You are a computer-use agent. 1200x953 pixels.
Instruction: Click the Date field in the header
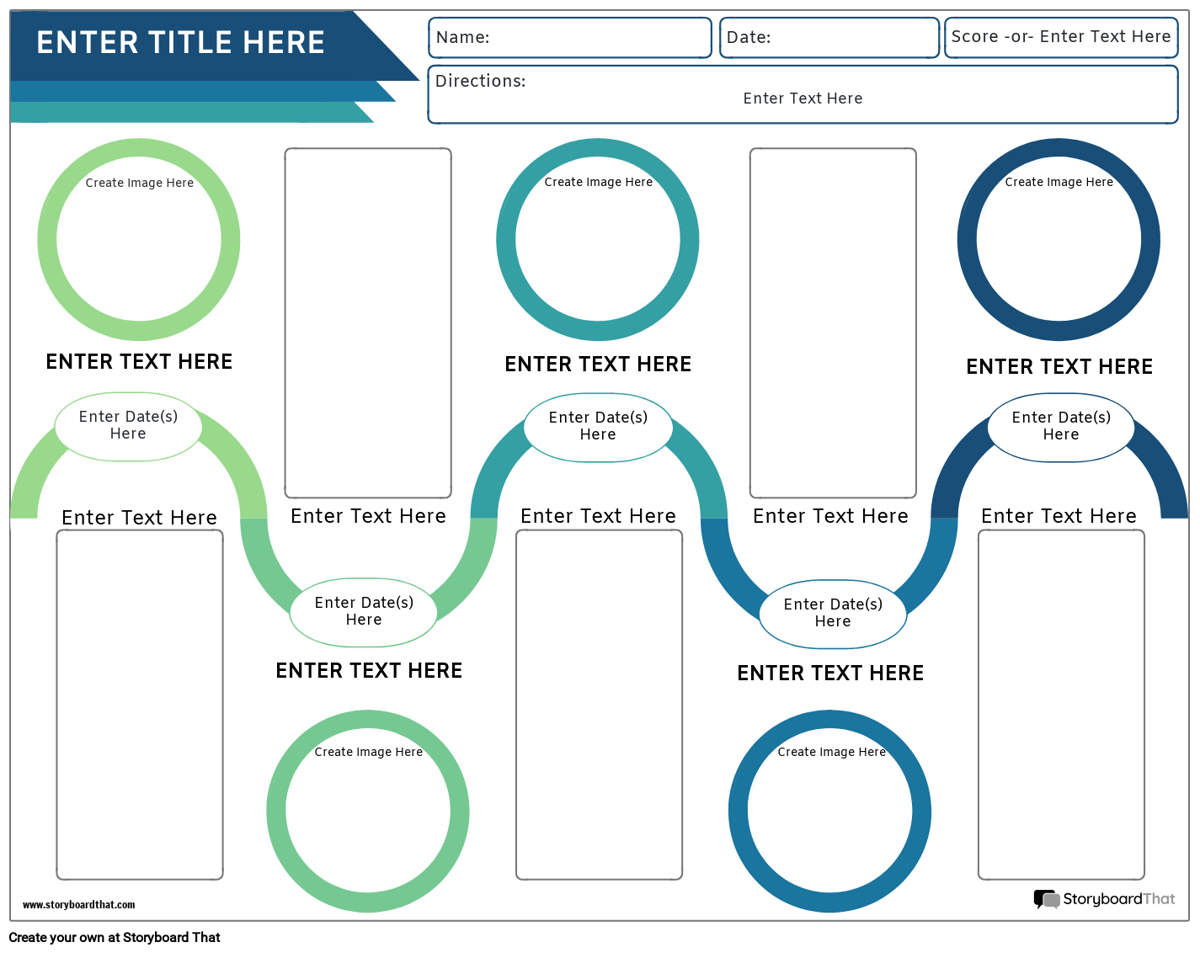point(829,38)
